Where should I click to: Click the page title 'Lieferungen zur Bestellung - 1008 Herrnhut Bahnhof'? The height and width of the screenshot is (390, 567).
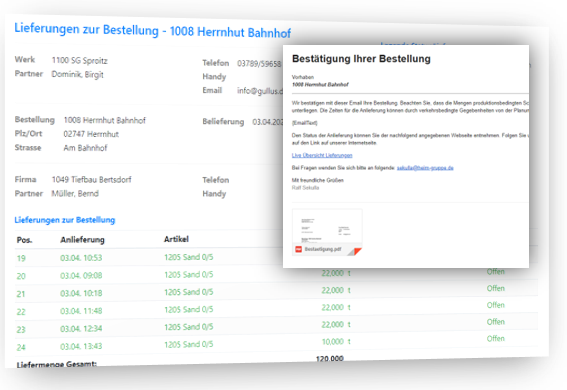tap(153, 30)
